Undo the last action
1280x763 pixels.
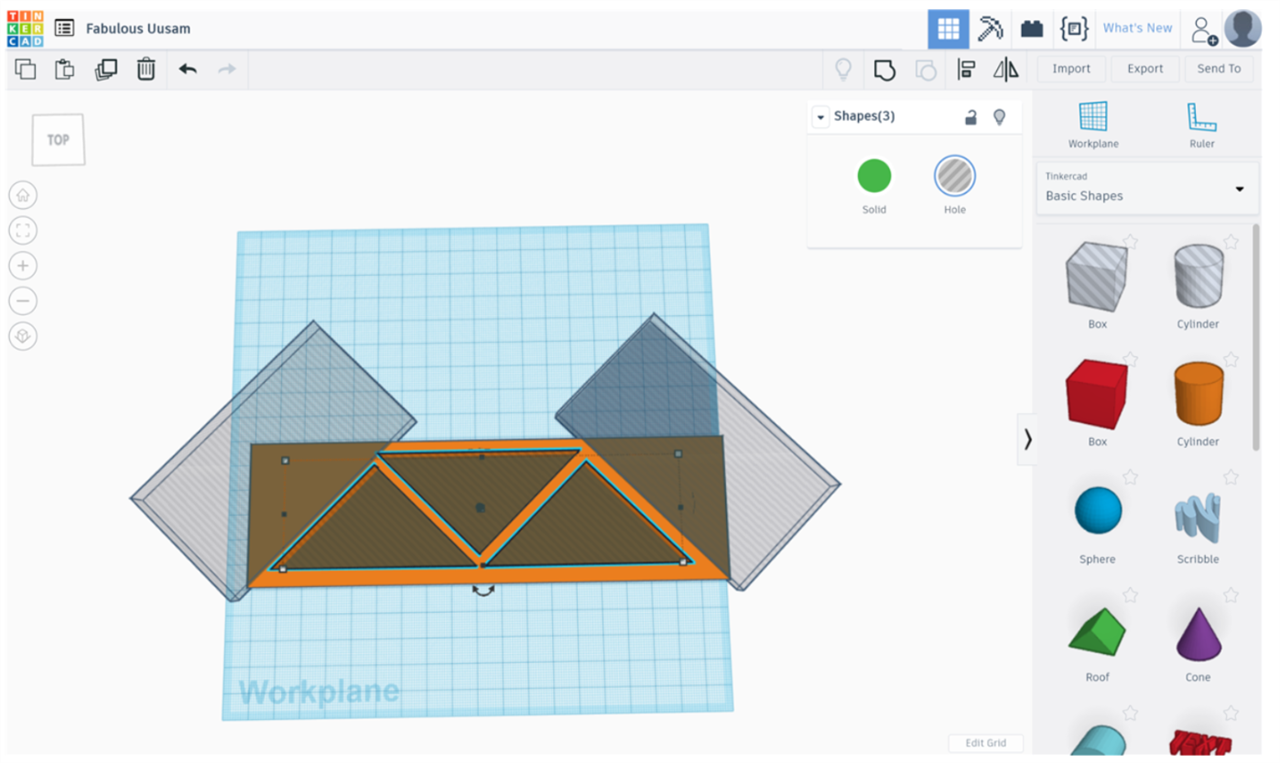coord(188,69)
